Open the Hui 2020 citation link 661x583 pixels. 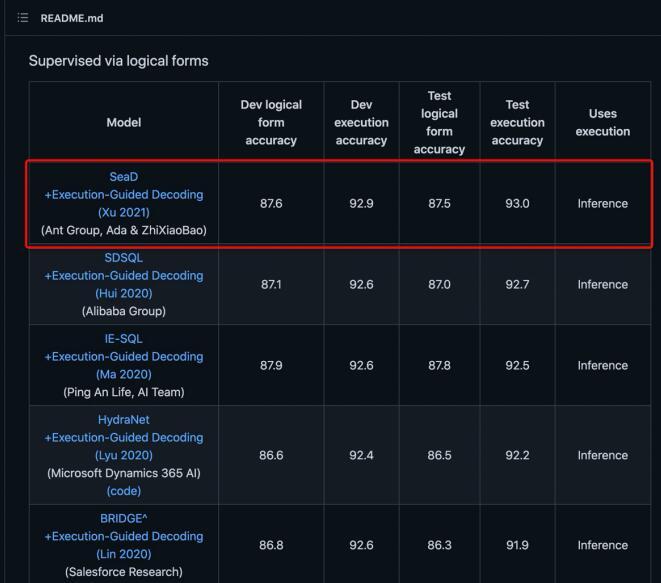point(124,294)
